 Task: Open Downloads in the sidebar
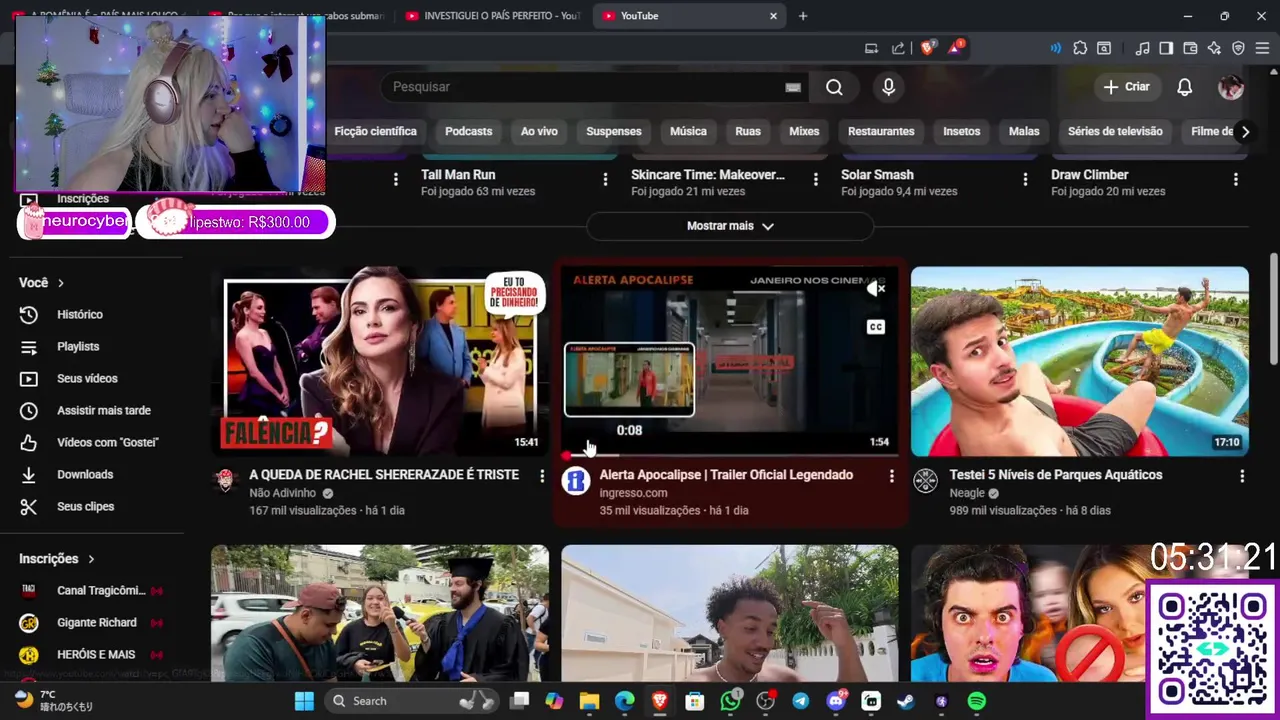[x=85, y=474]
